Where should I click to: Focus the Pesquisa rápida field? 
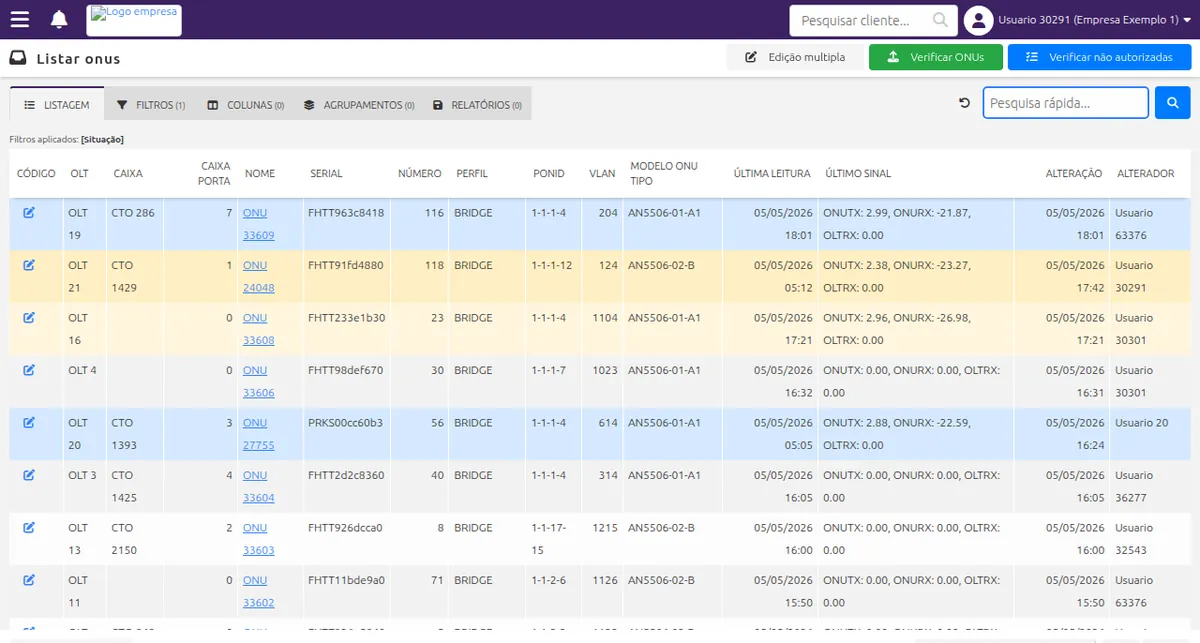point(1065,103)
